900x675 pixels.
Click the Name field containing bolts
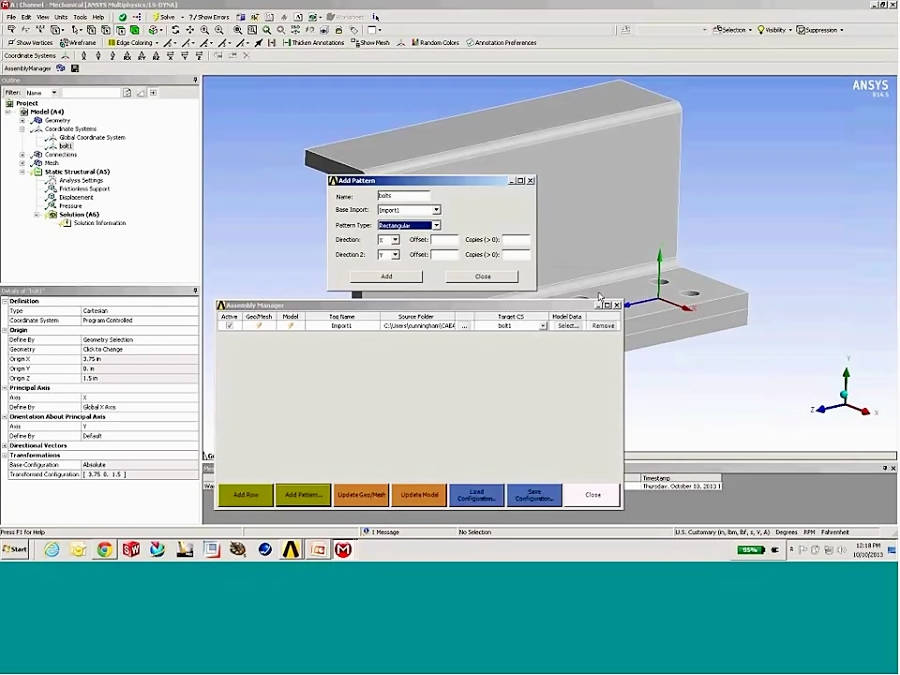tap(404, 196)
